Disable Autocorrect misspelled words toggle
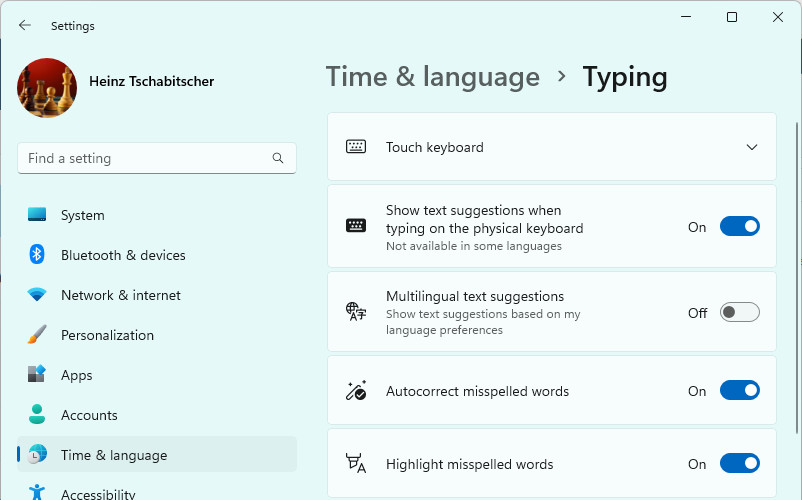This screenshot has height=500, width=802. click(740, 391)
